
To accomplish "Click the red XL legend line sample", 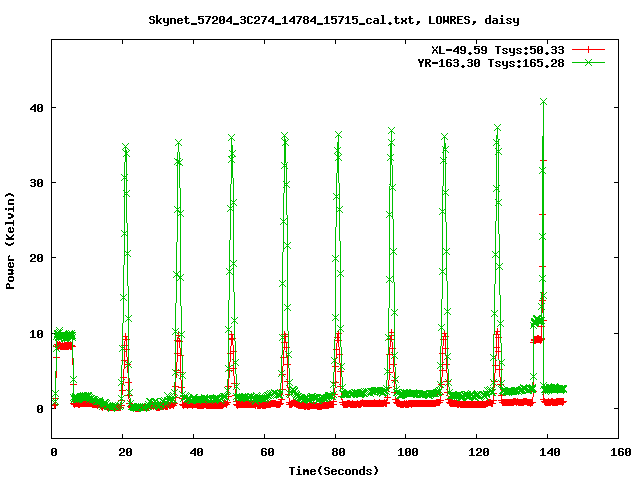I will (x=588, y=50).
